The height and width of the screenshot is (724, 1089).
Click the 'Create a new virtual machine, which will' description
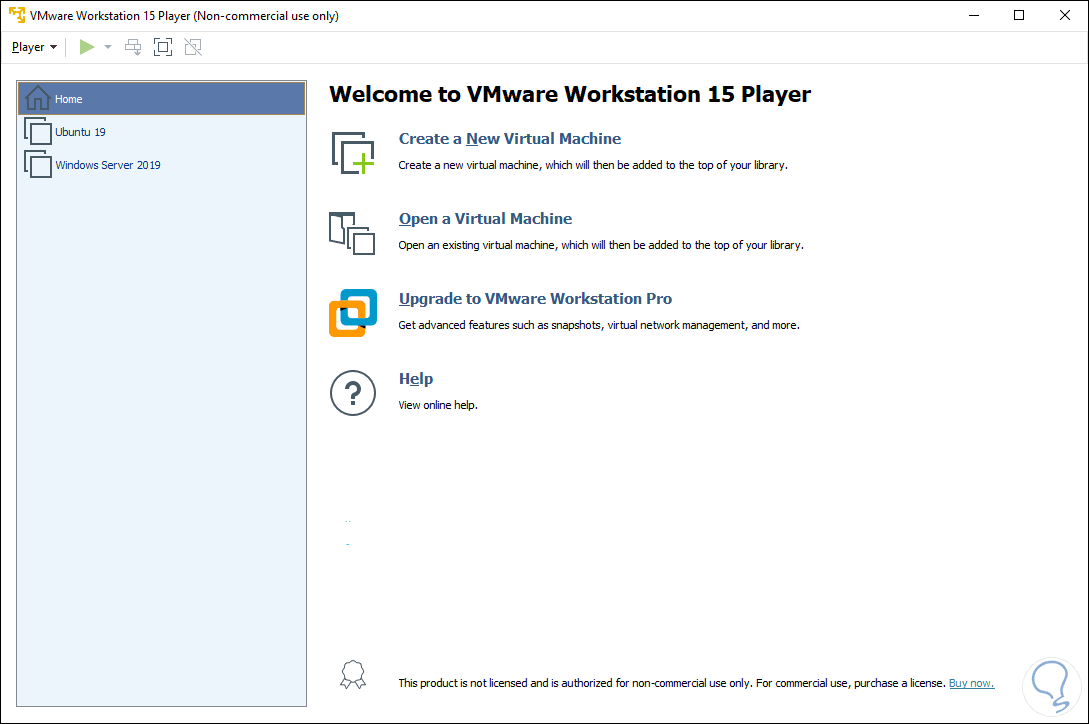click(593, 165)
